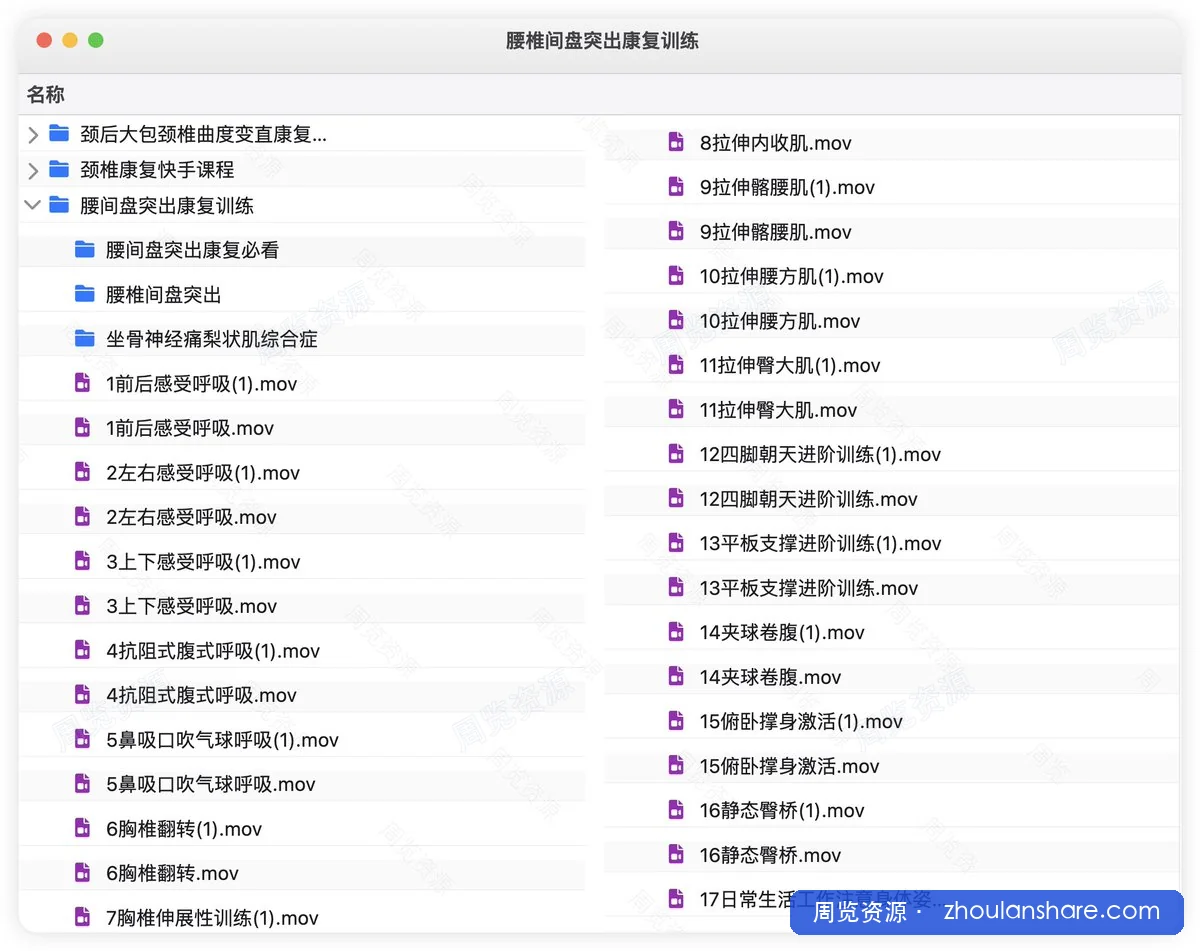Screen dimensions: 1200x951
Task: Select folder icon of 腰椎间盘突出
Action: pos(85,294)
